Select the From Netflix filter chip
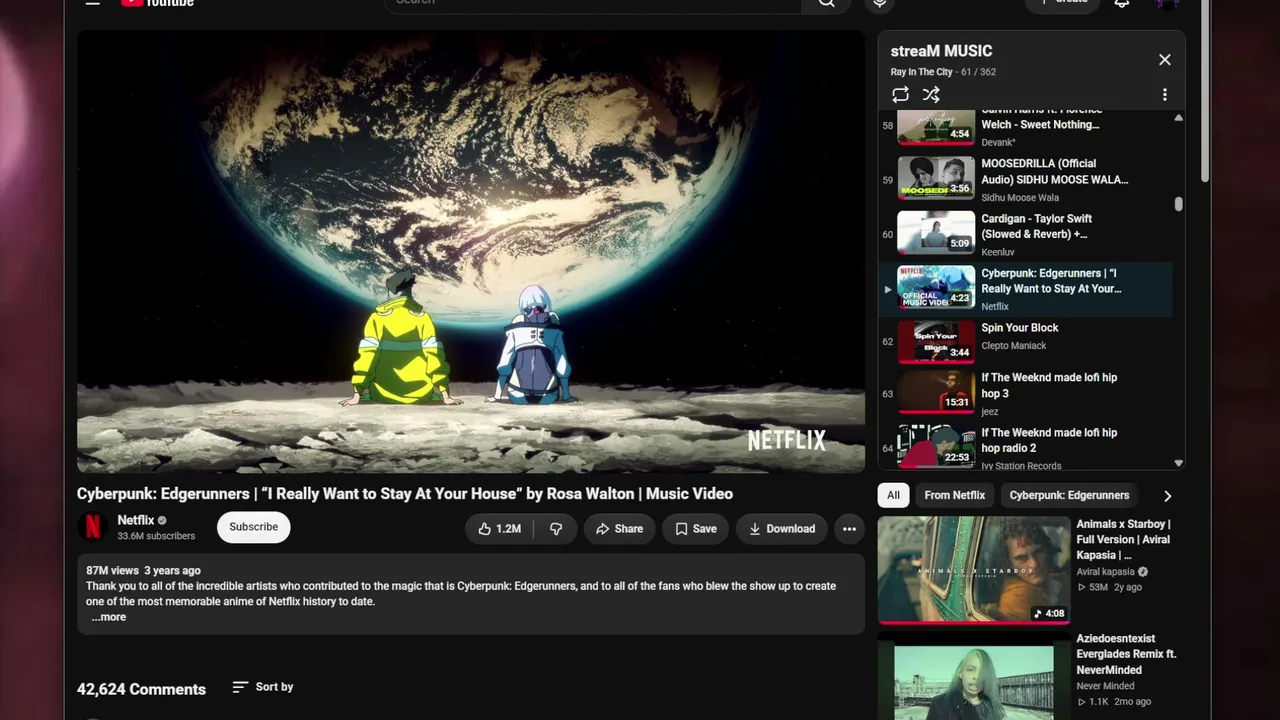1280x720 pixels. click(955, 495)
